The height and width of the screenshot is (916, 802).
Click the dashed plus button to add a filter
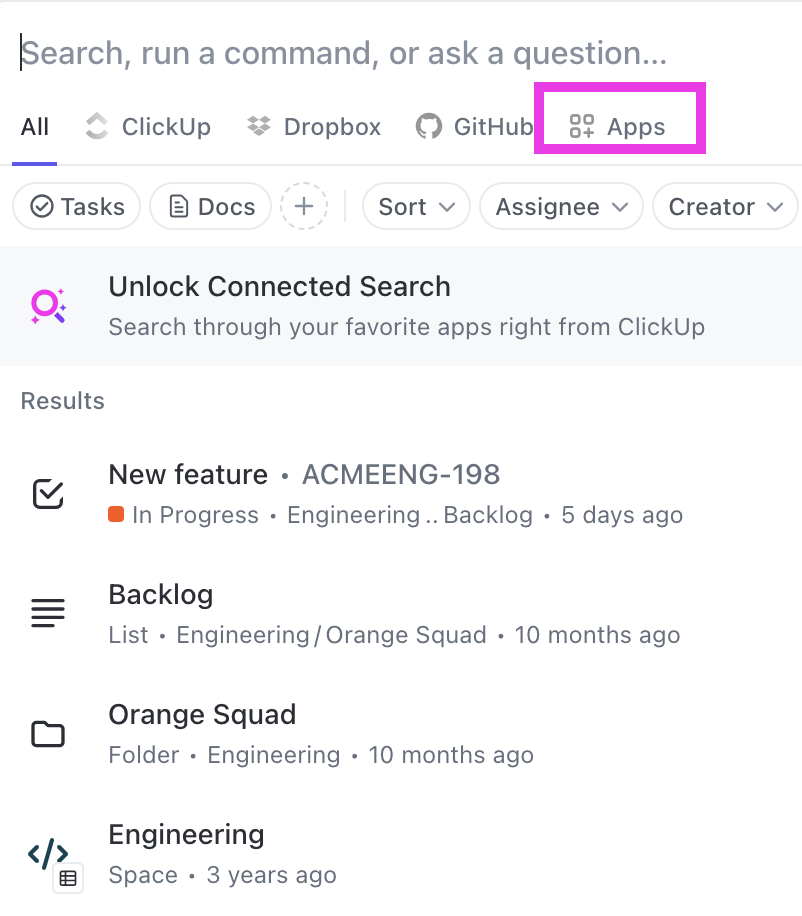(x=302, y=206)
